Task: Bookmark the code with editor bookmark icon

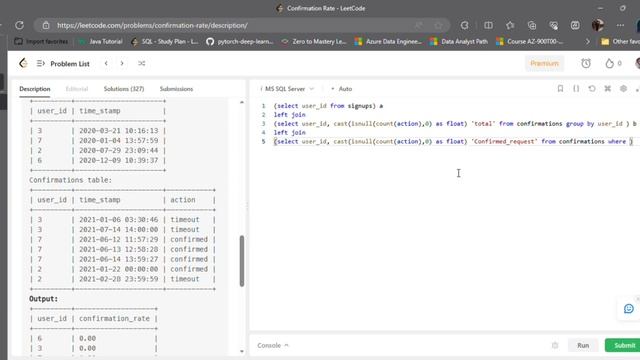Action: (x=560, y=89)
